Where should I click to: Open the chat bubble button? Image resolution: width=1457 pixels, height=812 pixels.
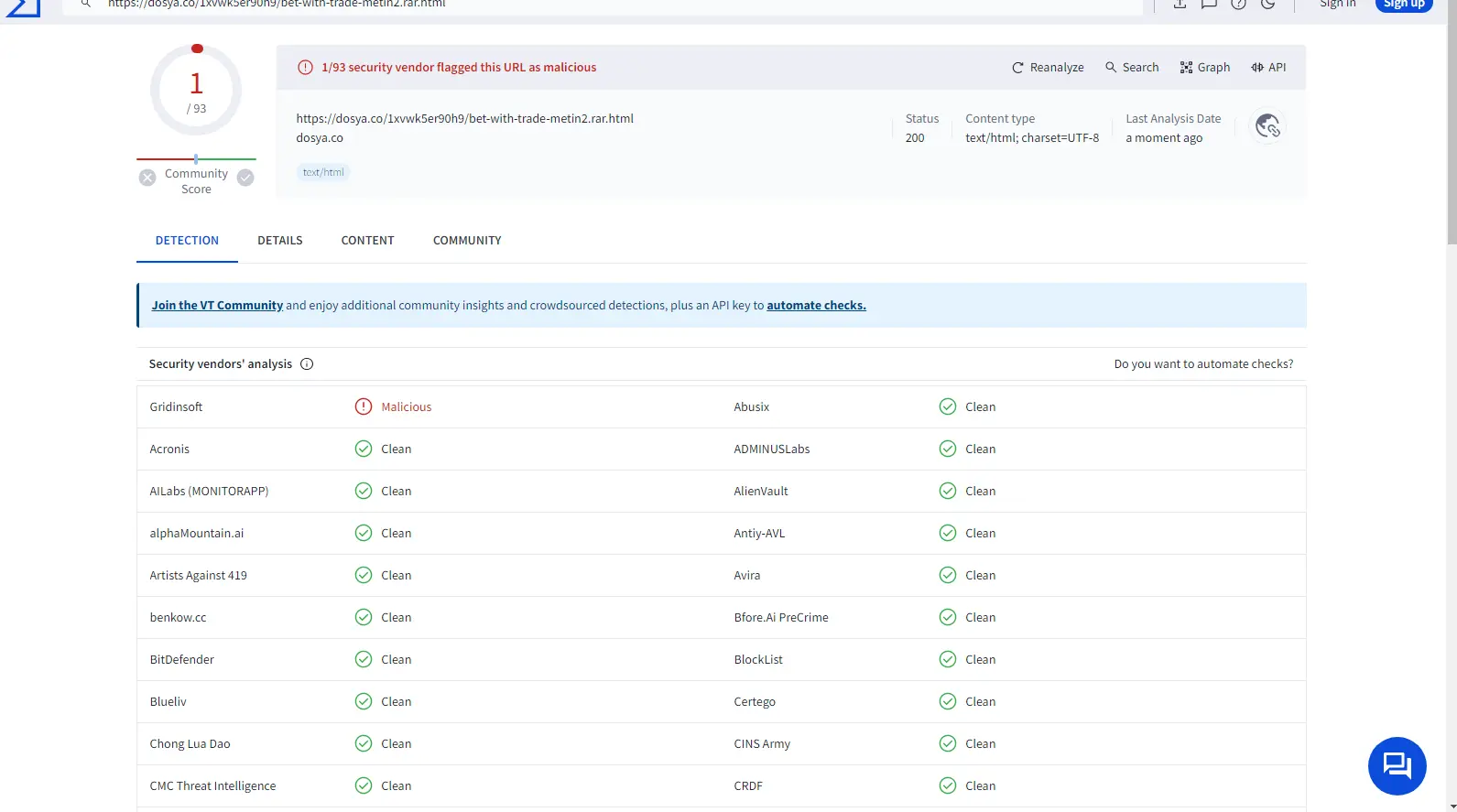[1397, 766]
